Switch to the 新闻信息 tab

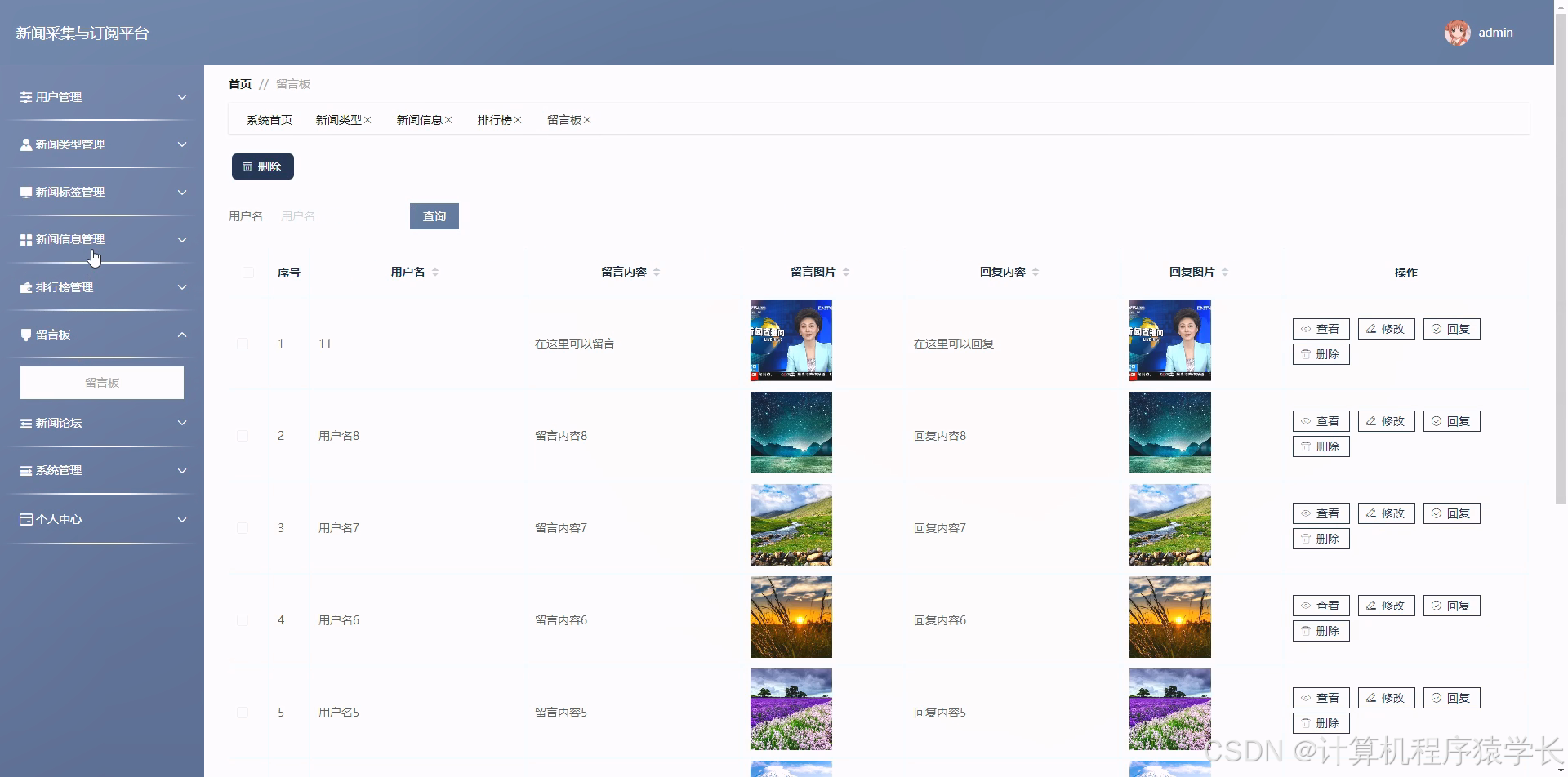[419, 120]
